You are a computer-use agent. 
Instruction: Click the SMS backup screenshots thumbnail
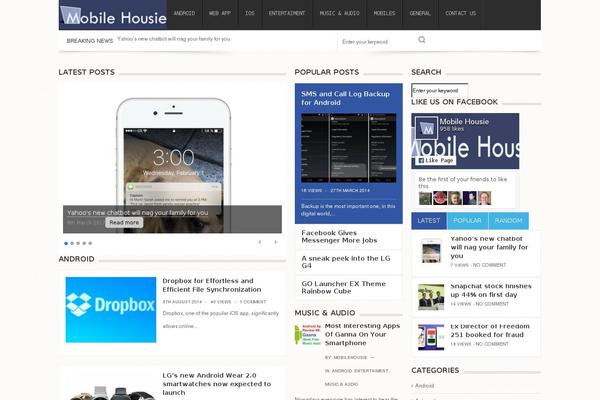(349, 148)
